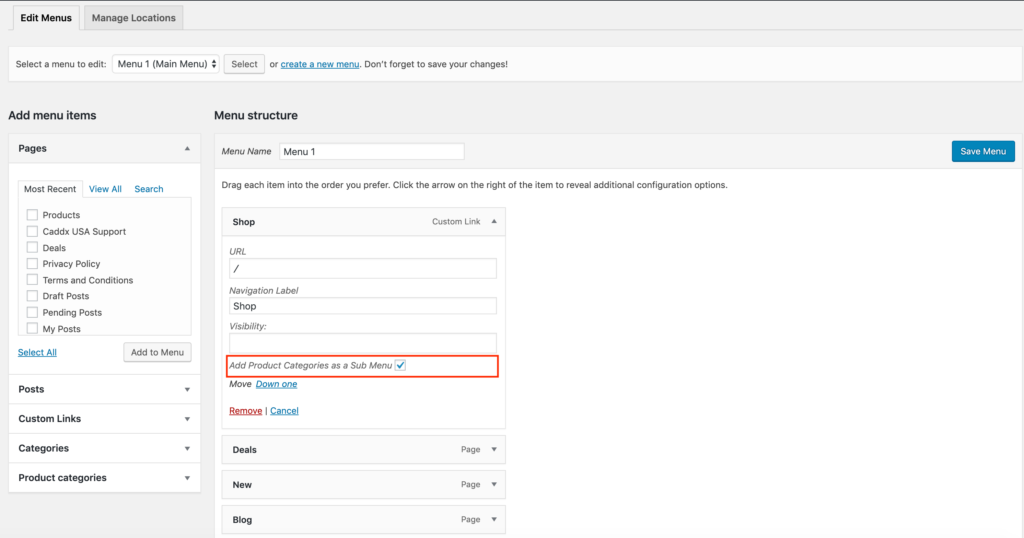
Task: Click the Add to Menu button
Action: click(157, 352)
